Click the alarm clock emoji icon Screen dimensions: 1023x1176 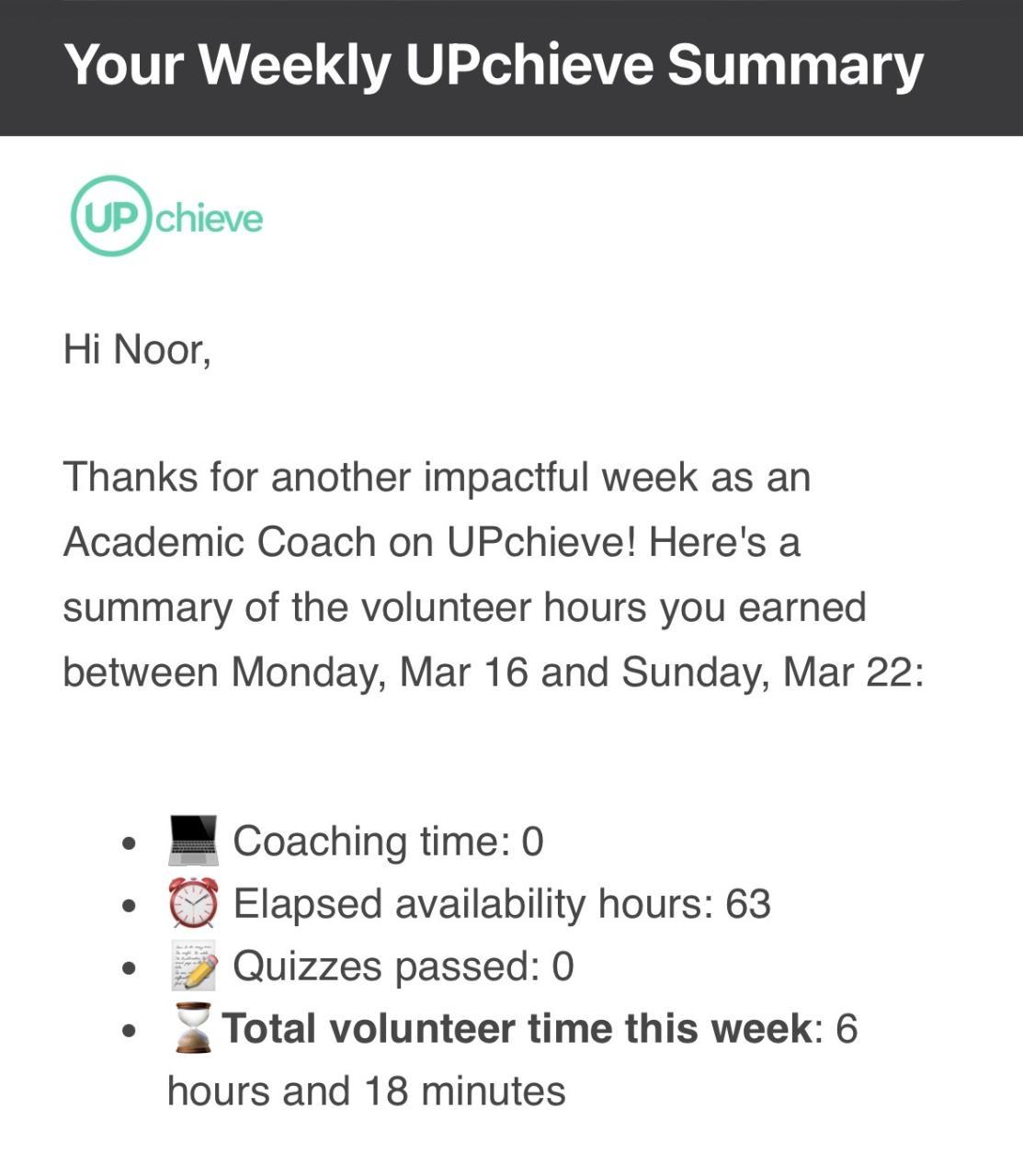193,903
